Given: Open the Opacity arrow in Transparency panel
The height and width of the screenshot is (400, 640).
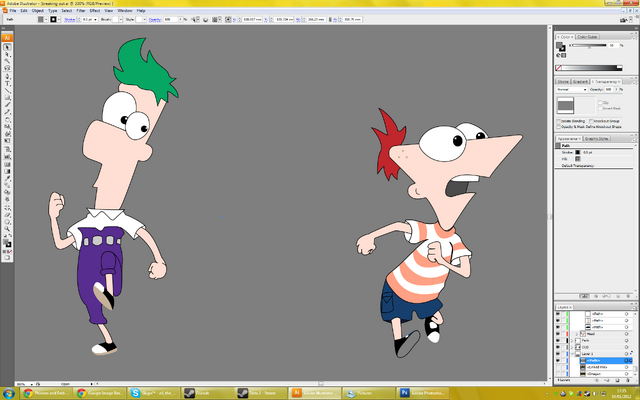Looking at the screenshot, I should (x=616, y=89).
